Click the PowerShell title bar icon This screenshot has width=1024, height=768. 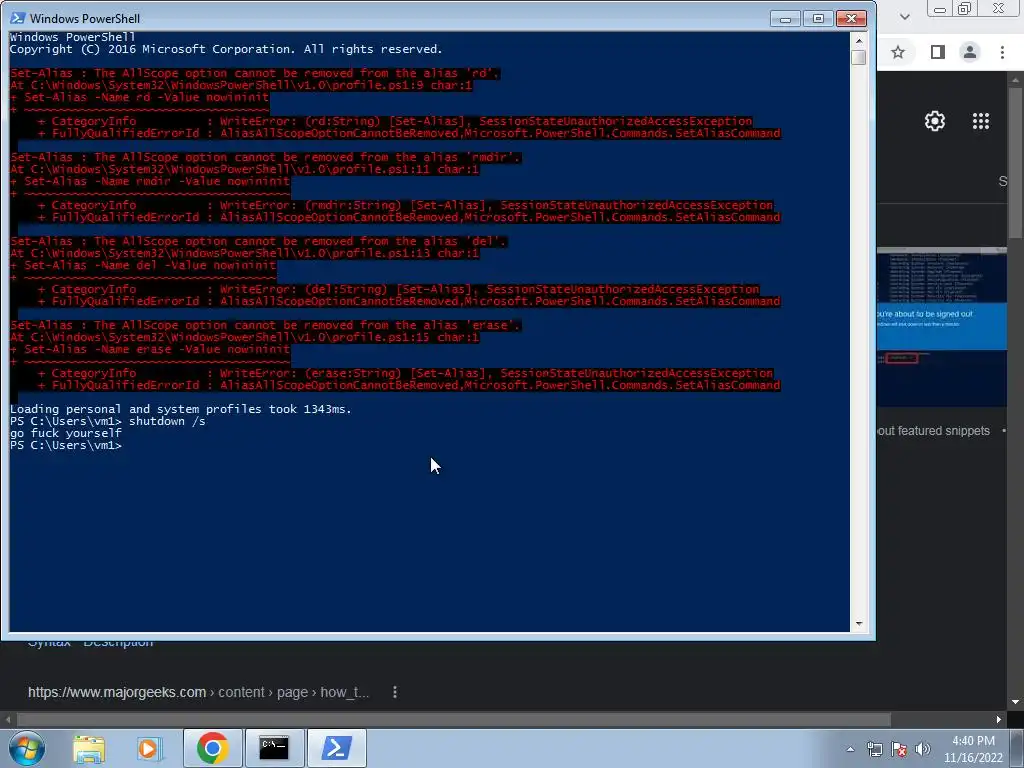pyautogui.click(x=18, y=18)
